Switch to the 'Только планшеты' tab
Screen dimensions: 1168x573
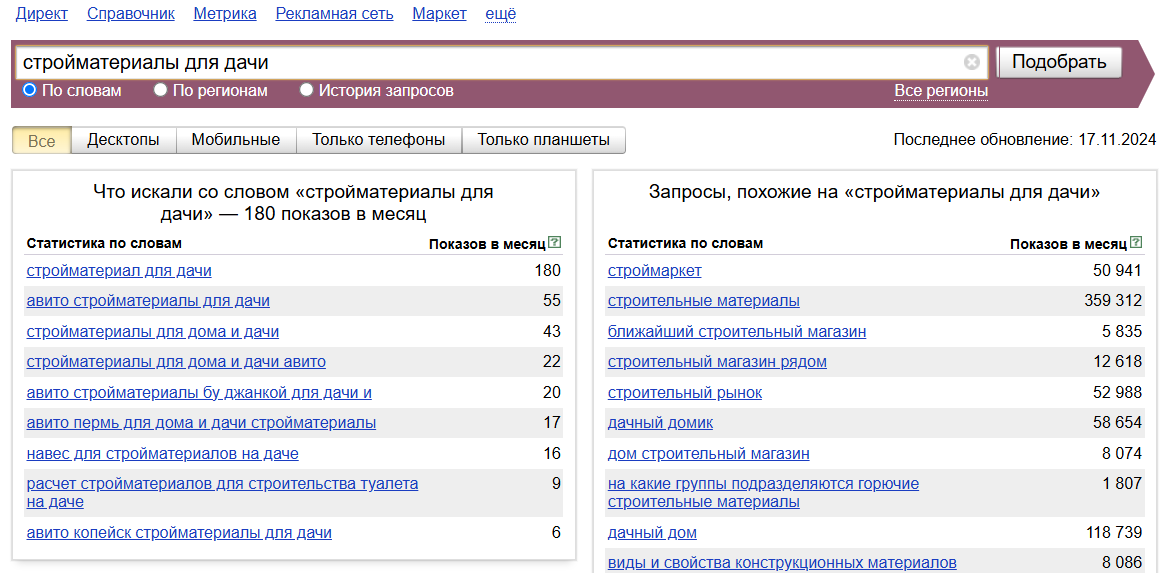pos(544,140)
